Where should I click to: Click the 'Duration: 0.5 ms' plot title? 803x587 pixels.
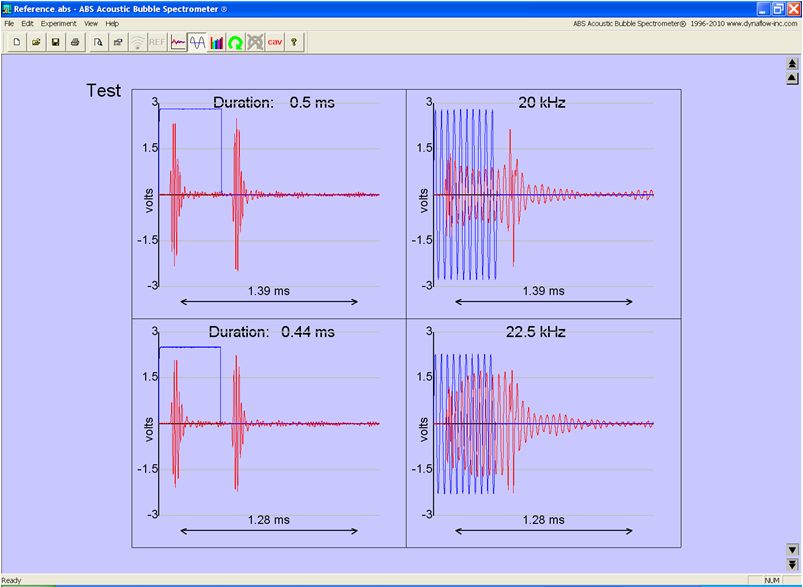click(274, 102)
